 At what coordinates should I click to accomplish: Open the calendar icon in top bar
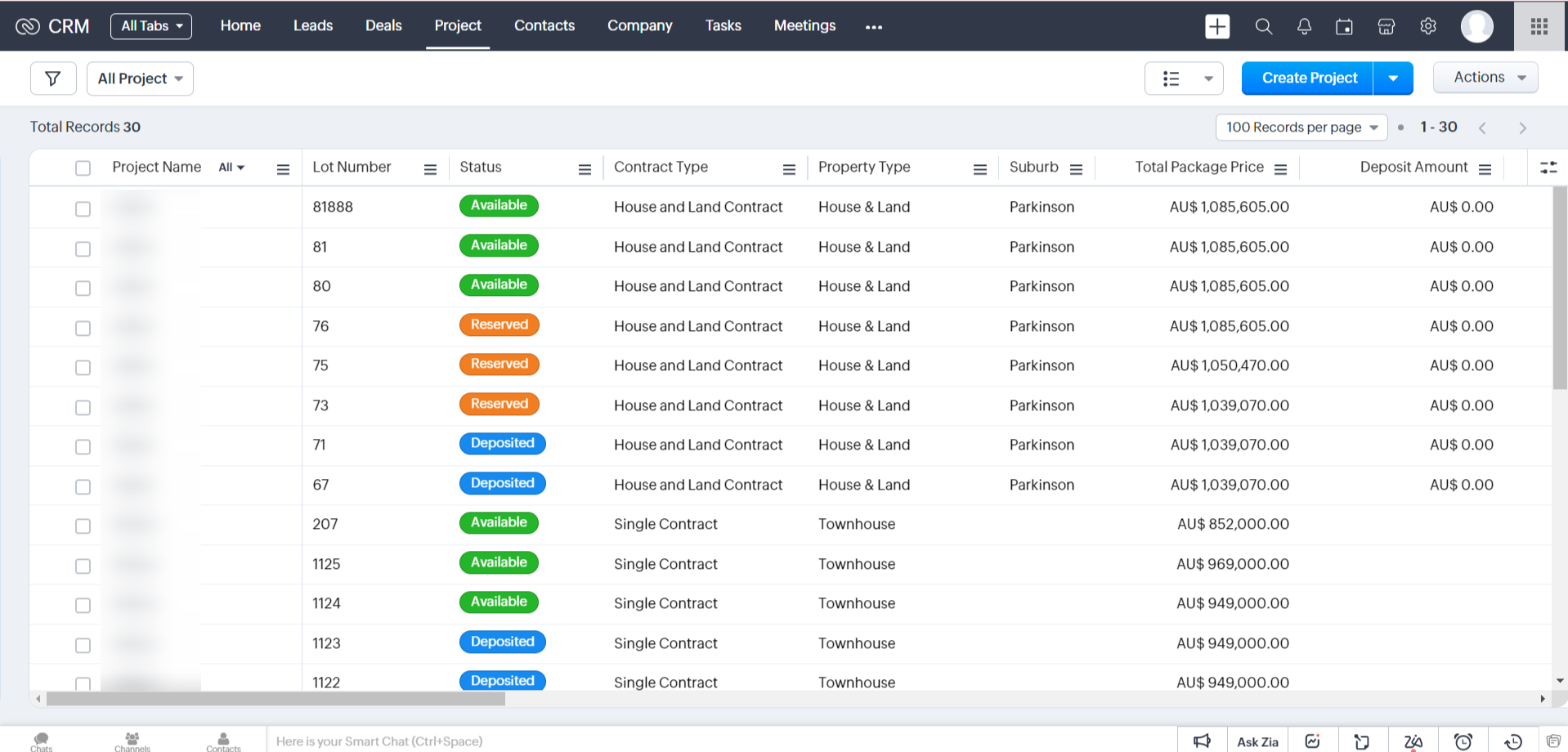tap(1344, 27)
